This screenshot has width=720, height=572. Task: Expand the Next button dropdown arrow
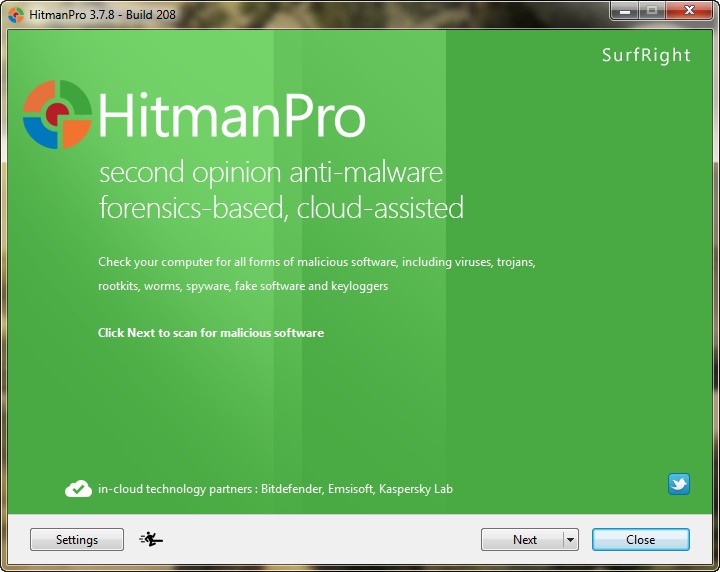(570, 540)
